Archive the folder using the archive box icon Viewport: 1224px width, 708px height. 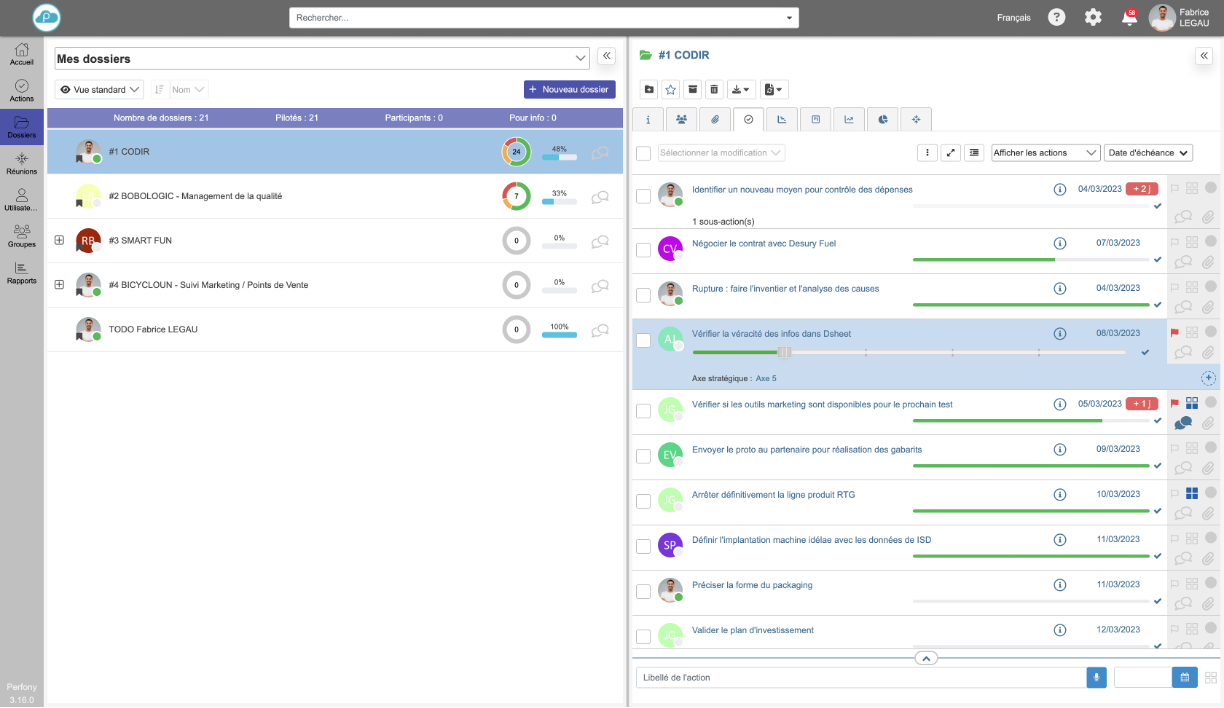693,89
